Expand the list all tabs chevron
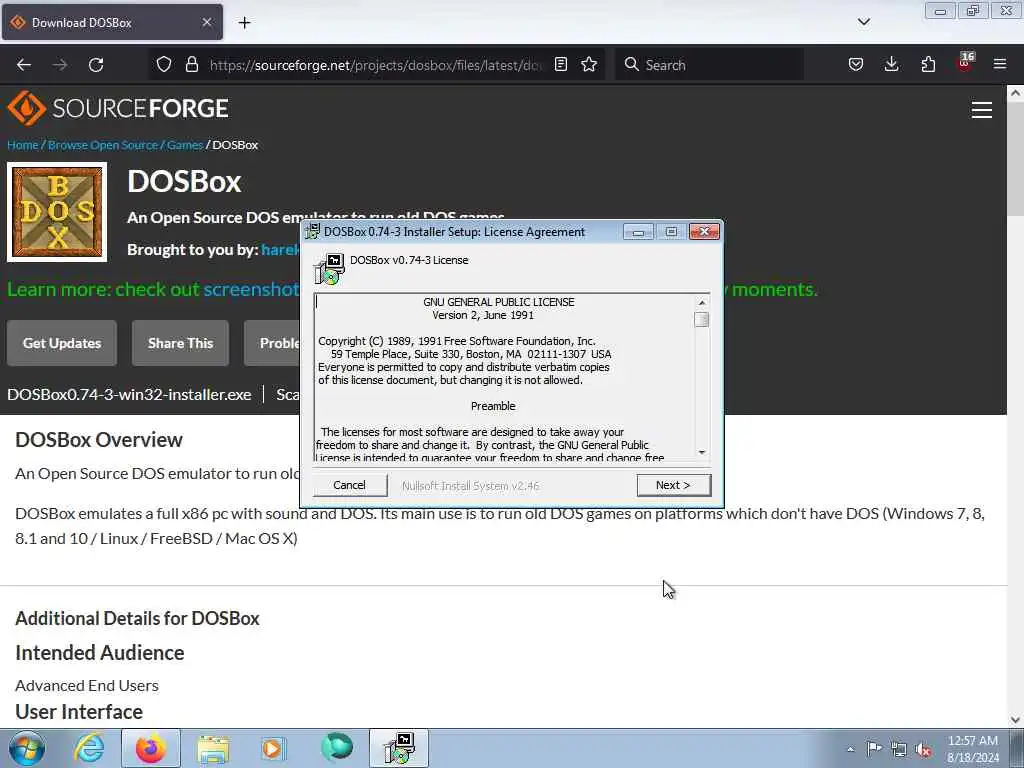The width and height of the screenshot is (1024, 768). pos(863,22)
